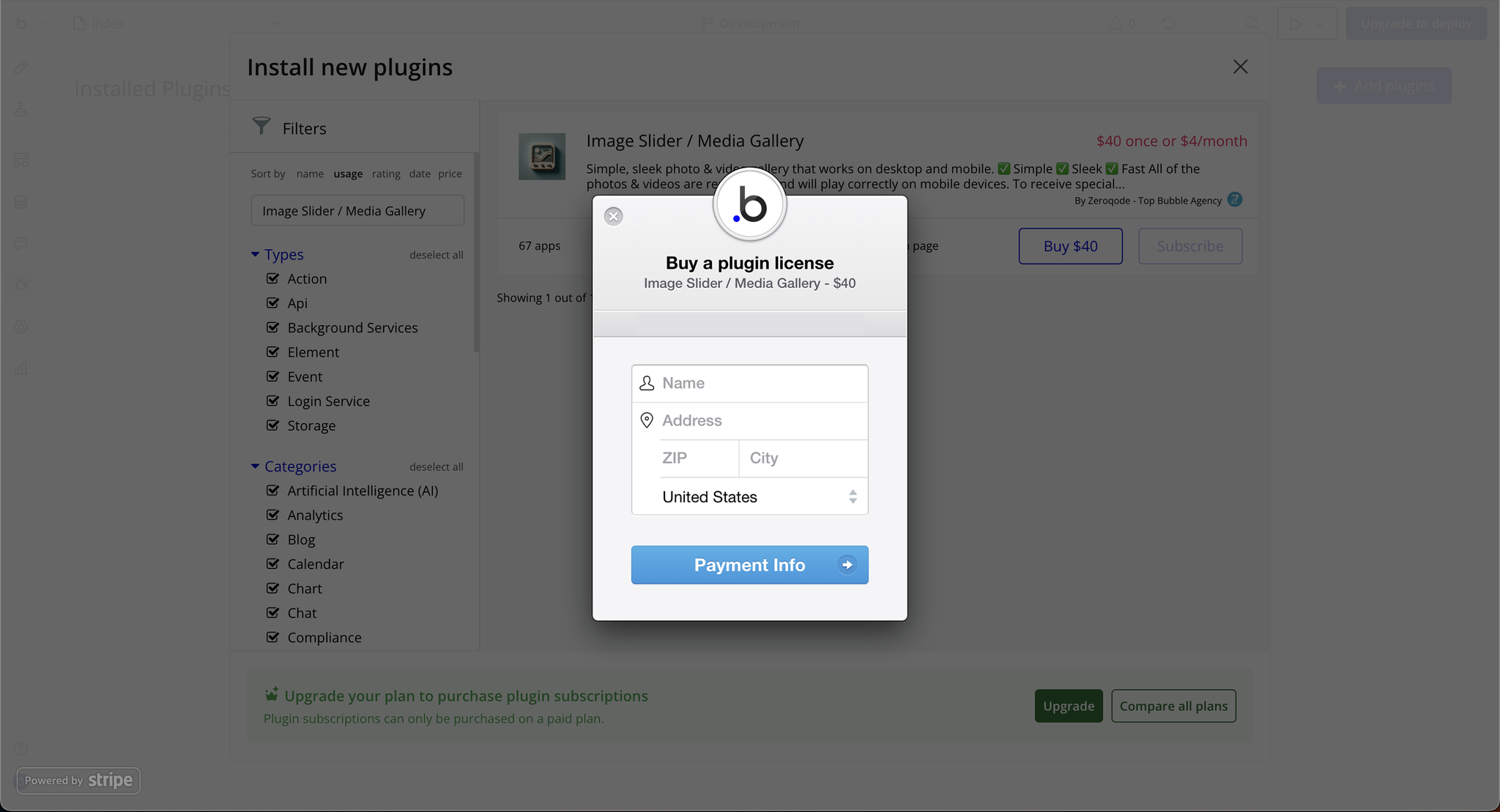
Task: Uncheck the Background Services type filter
Action: pyautogui.click(x=273, y=327)
